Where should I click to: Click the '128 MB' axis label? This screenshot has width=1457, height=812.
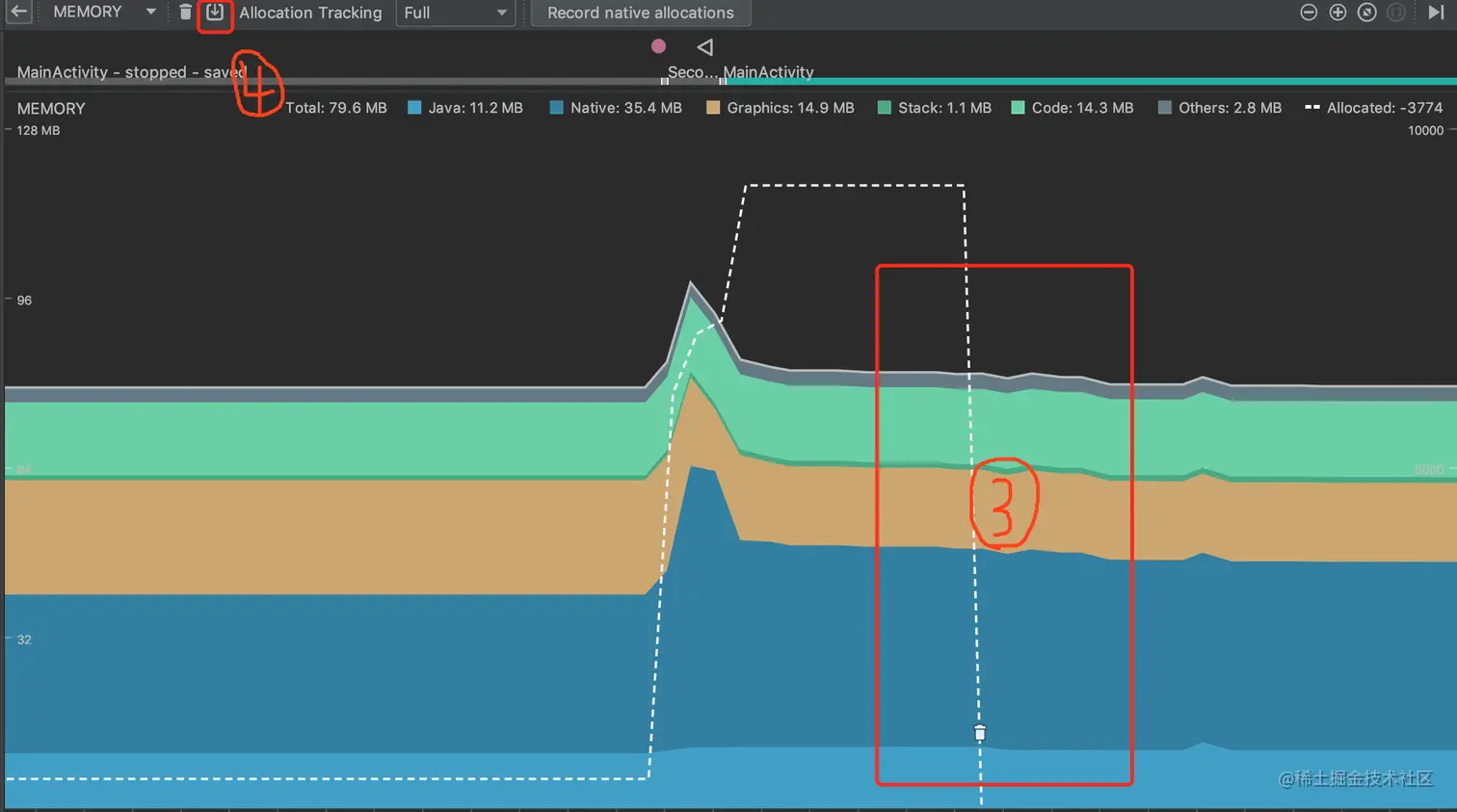point(39,130)
